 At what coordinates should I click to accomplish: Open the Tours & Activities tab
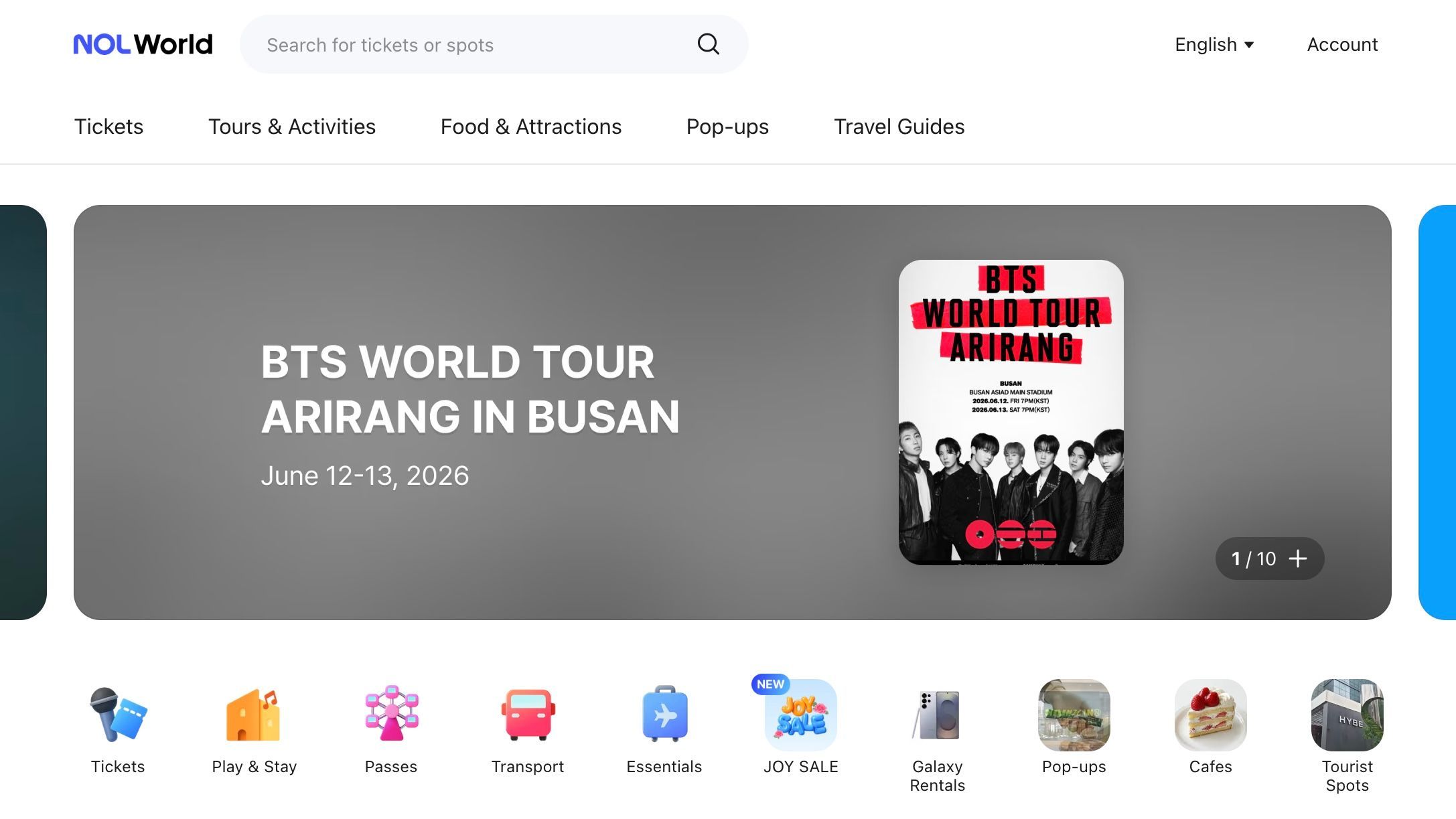click(x=292, y=127)
